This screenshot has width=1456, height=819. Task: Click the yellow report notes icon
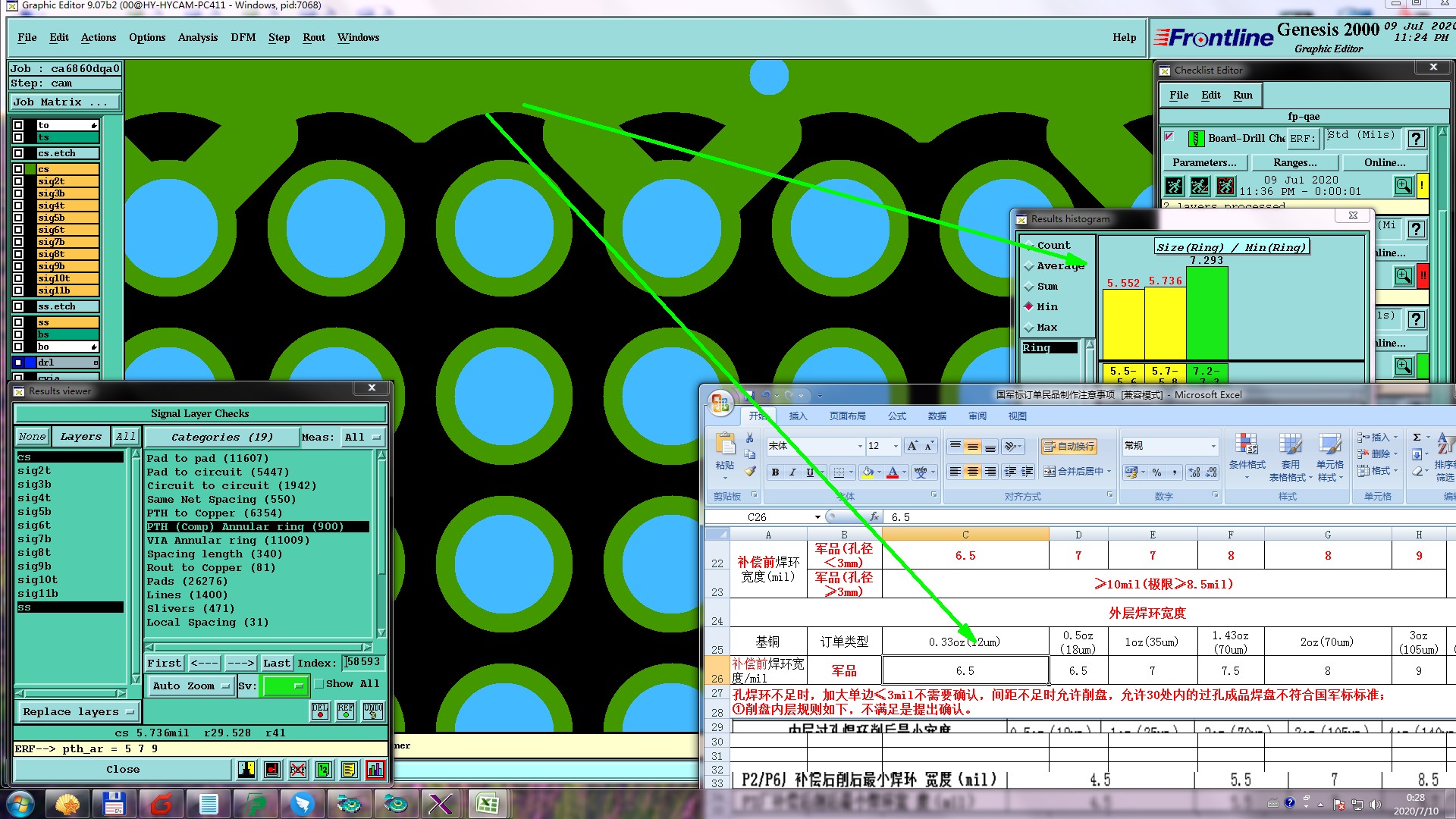[x=349, y=770]
